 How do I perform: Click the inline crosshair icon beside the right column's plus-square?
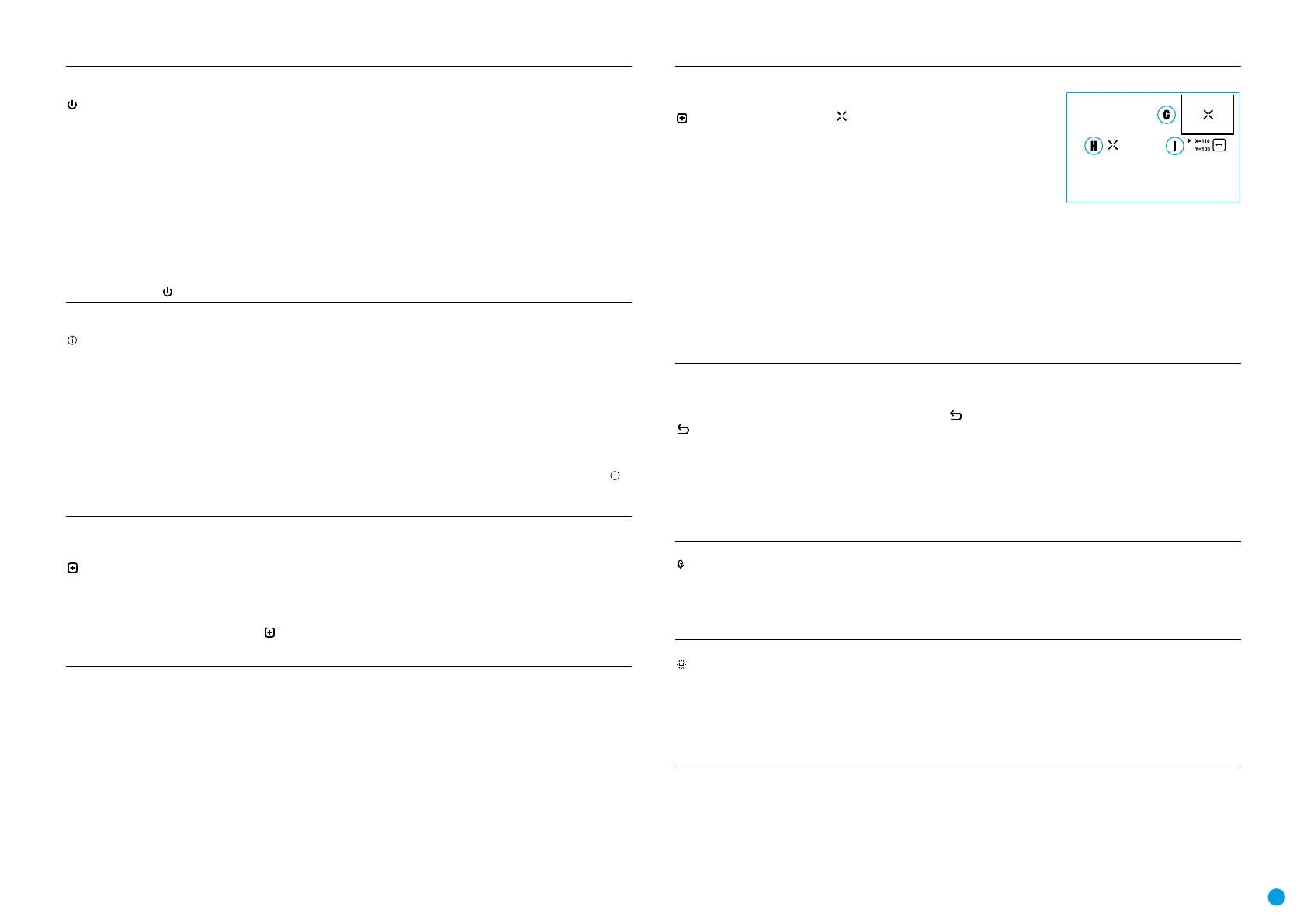click(x=841, y=116)
